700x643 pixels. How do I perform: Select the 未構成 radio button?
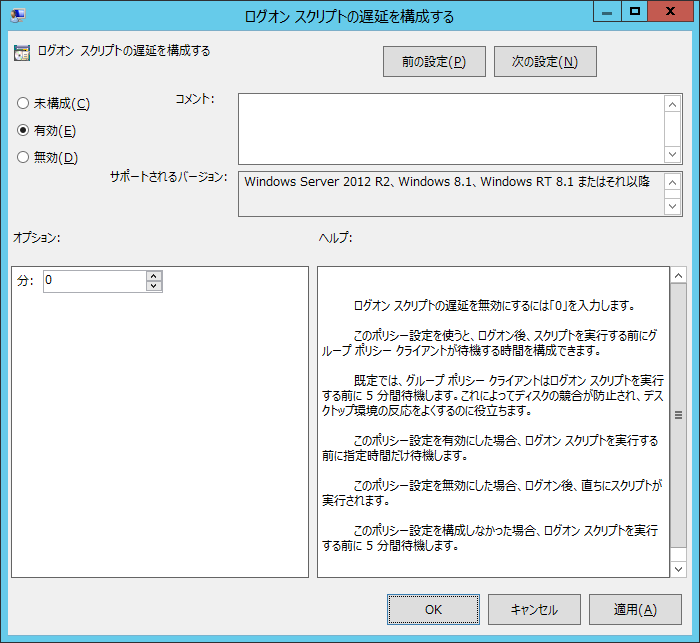[x=23, y=103]
